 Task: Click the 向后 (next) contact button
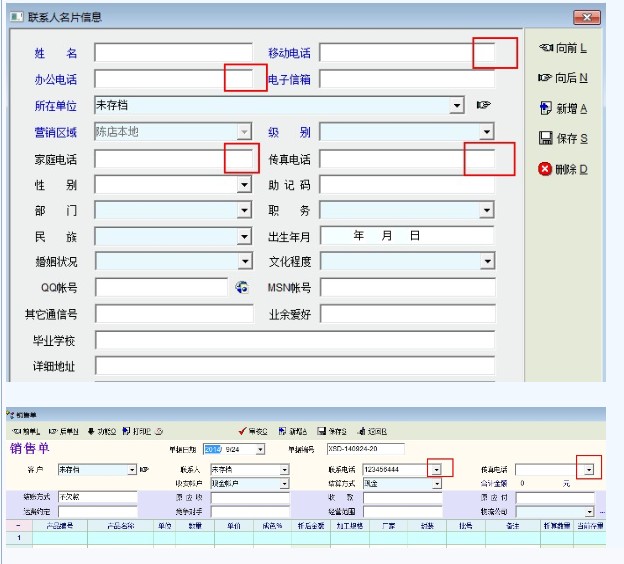point(562,77)
